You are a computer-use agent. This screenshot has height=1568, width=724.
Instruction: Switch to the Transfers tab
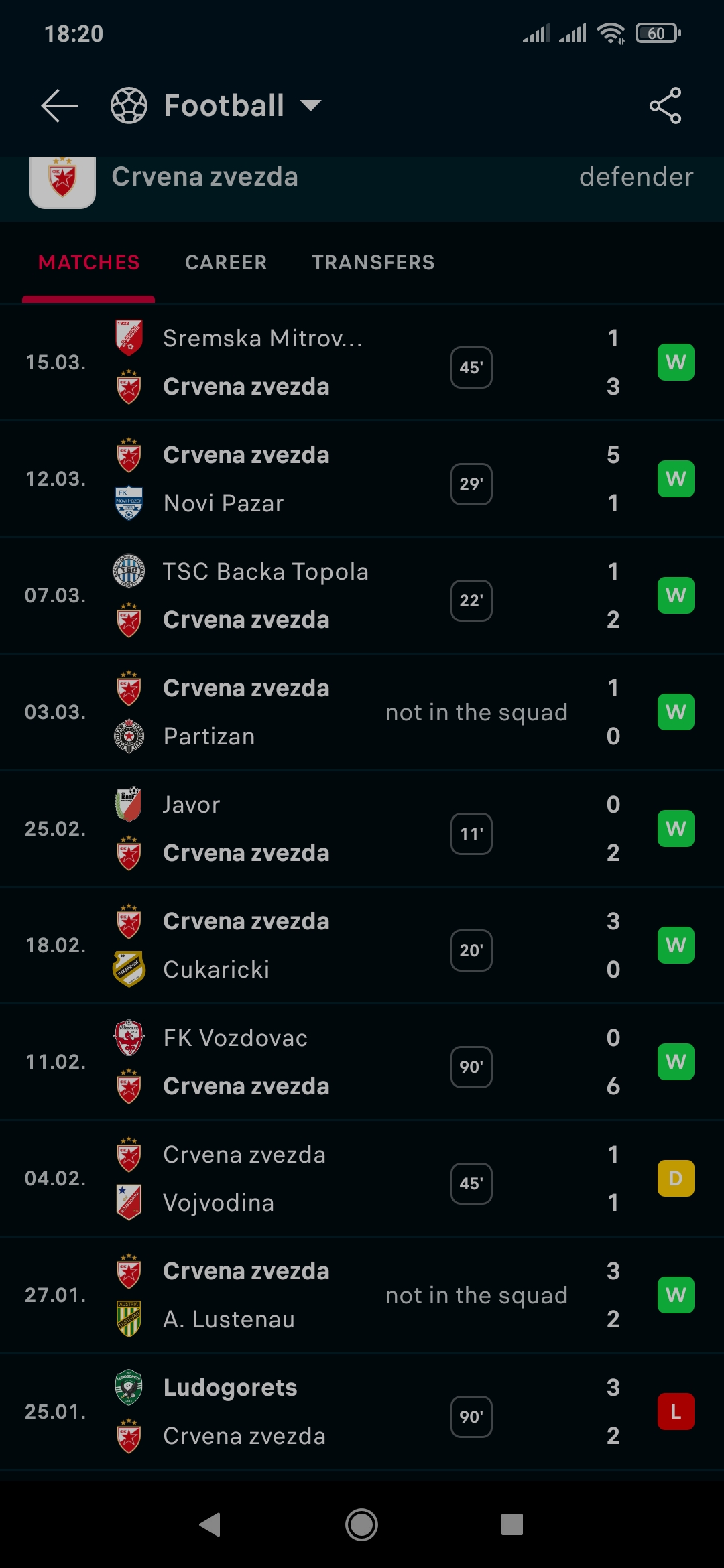click(373, 262)
